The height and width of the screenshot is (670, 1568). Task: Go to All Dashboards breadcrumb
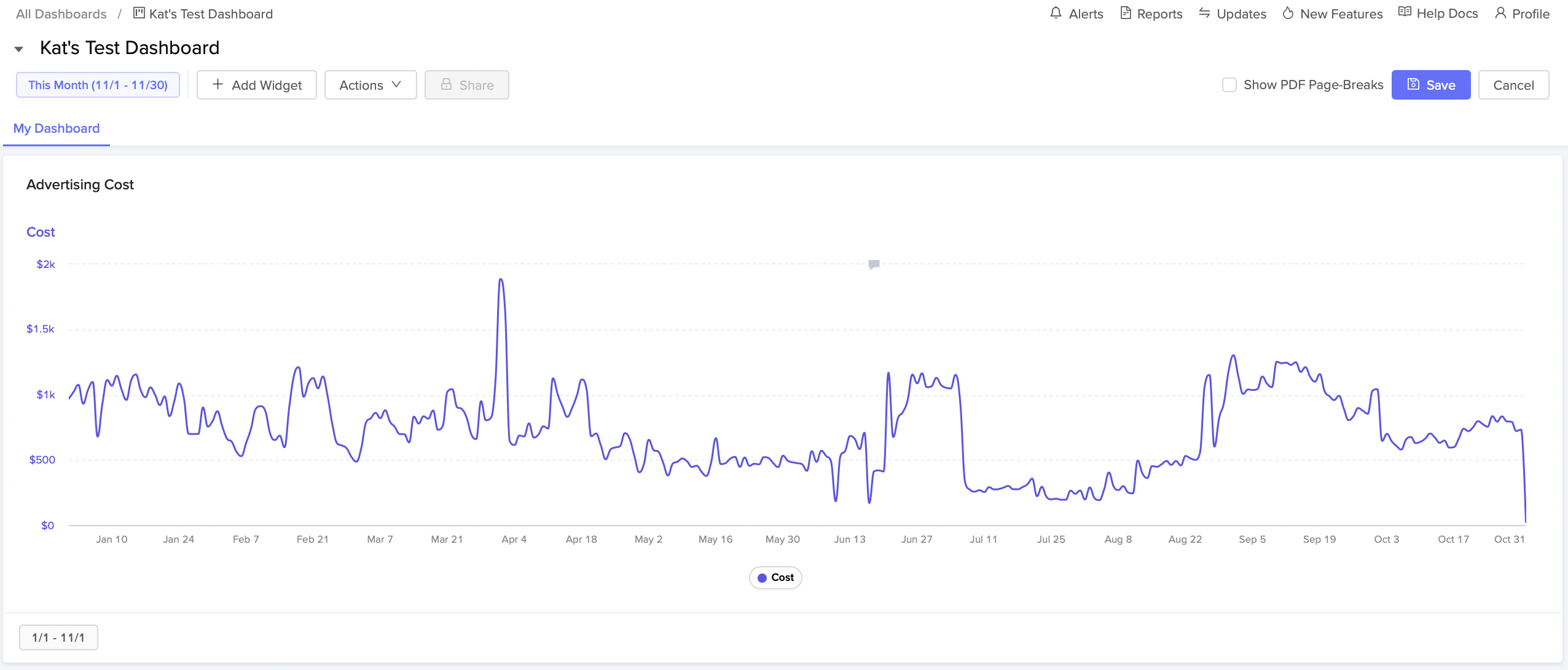[61, 14]
